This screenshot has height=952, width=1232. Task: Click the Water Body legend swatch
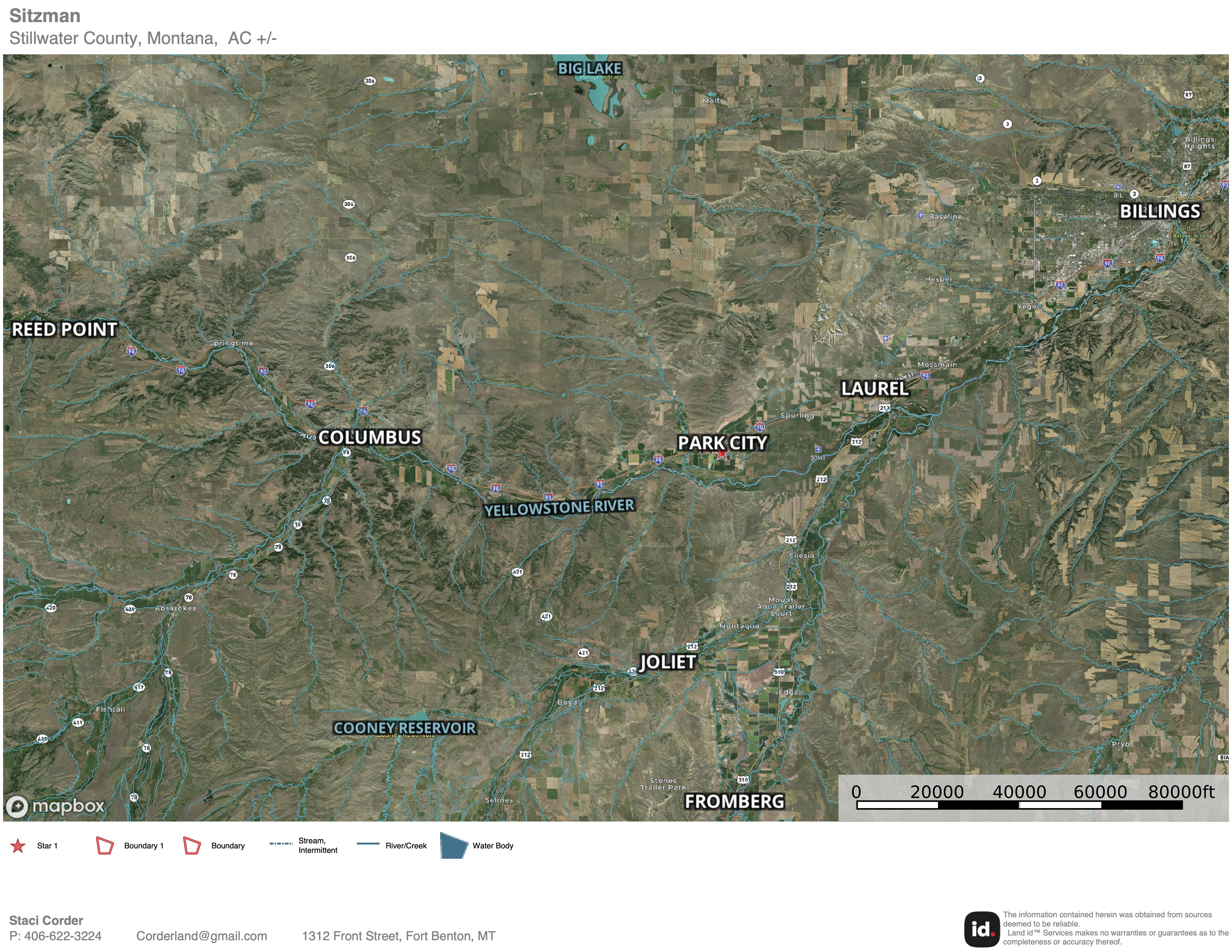[454, 845]
